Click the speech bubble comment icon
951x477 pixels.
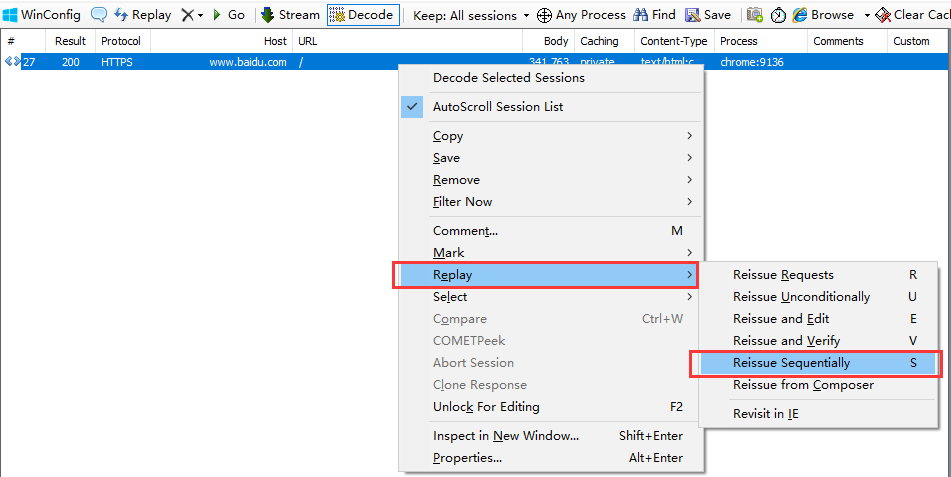99,15
